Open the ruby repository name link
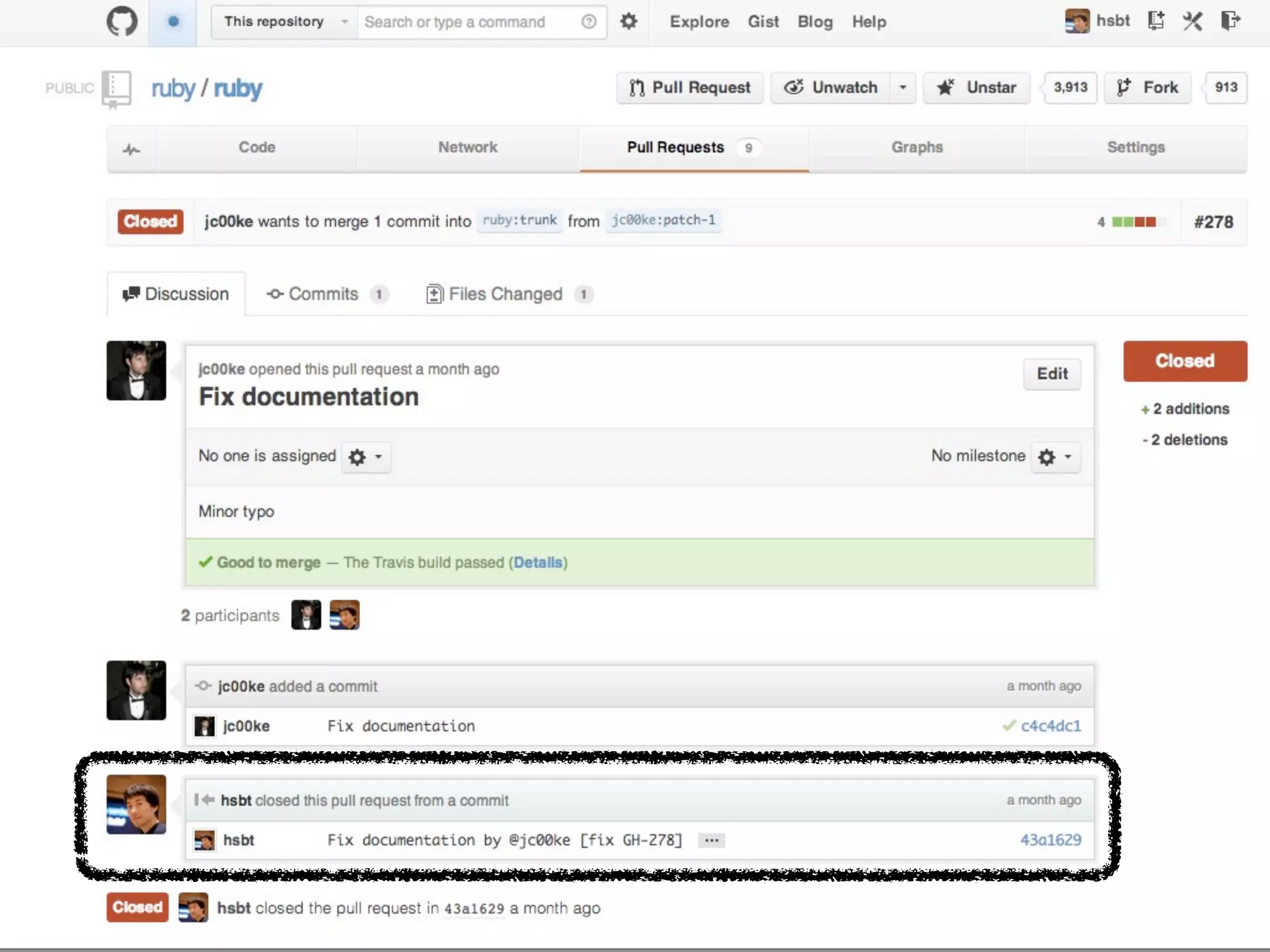The width and height of the screenshot is (1270, 952). coord(238,89)
